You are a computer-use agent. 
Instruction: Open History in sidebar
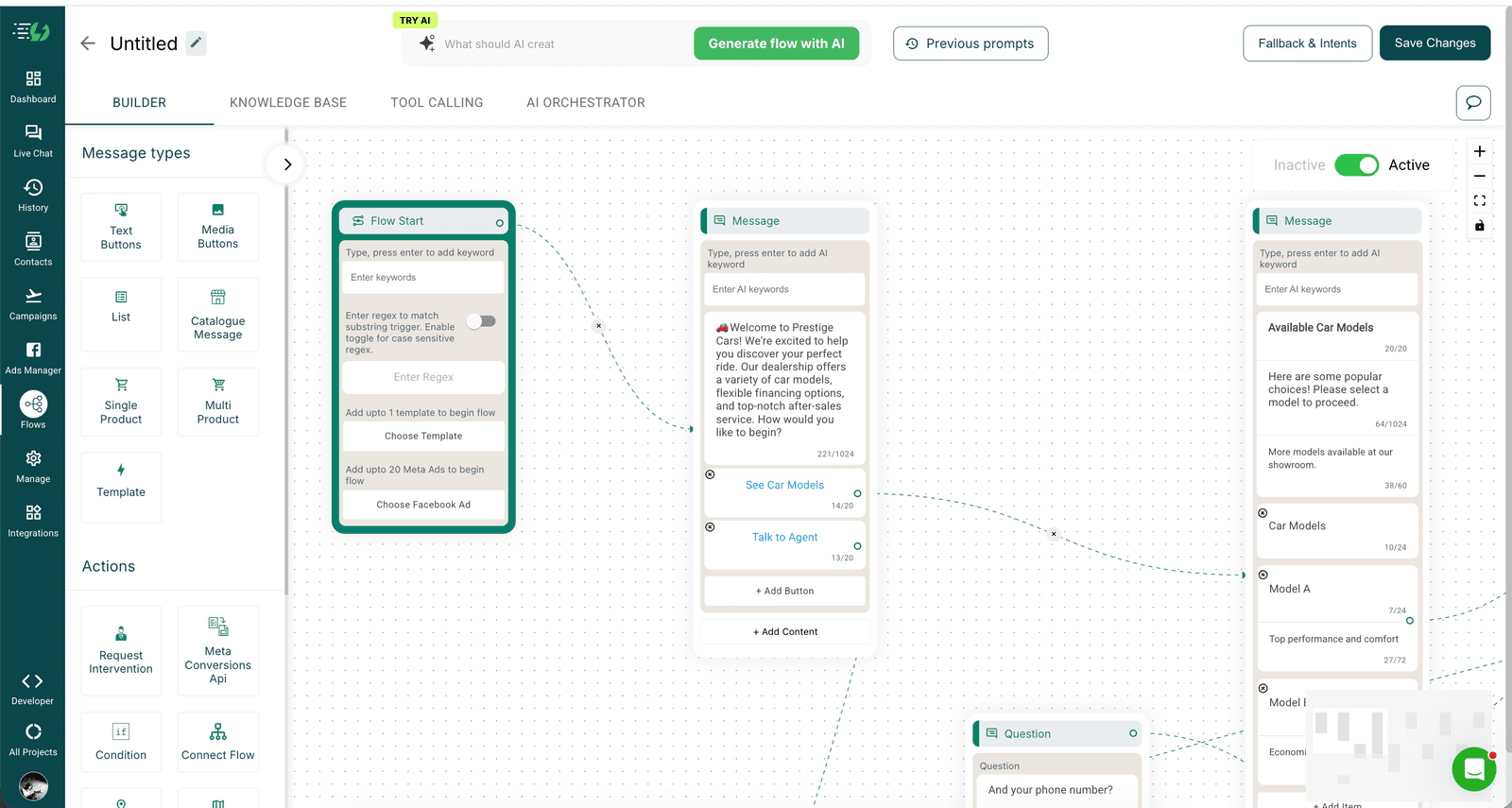(33, 196)
